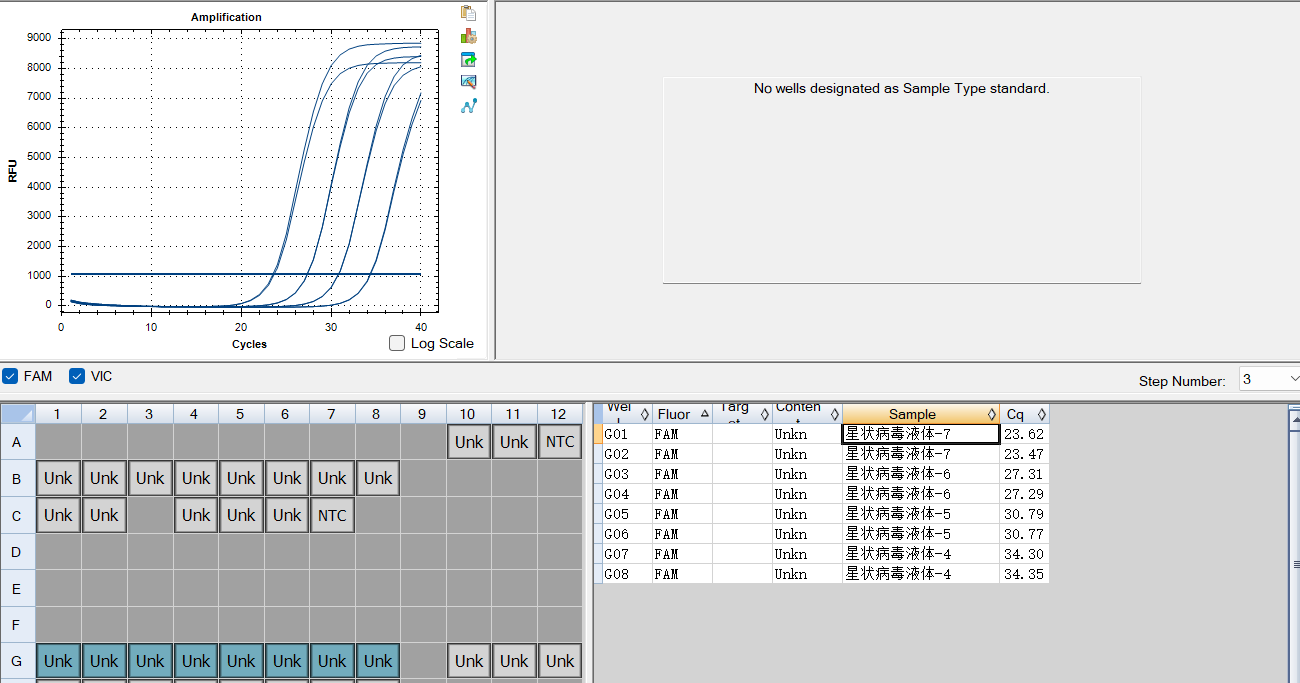Select NTC well A12

click(560, 441)
